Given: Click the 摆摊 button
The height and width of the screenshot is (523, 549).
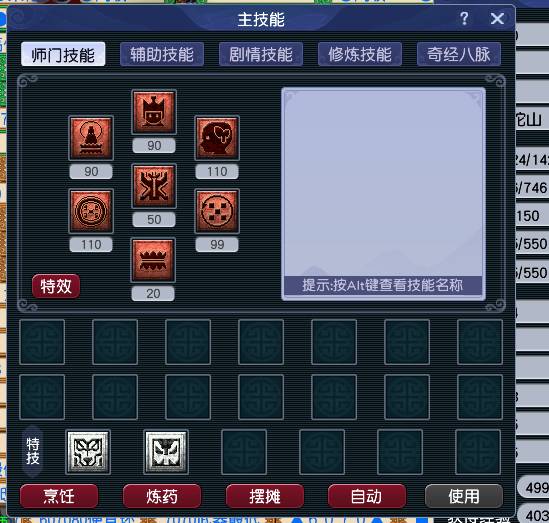Looking at the screenshot, I should (265, 496).
